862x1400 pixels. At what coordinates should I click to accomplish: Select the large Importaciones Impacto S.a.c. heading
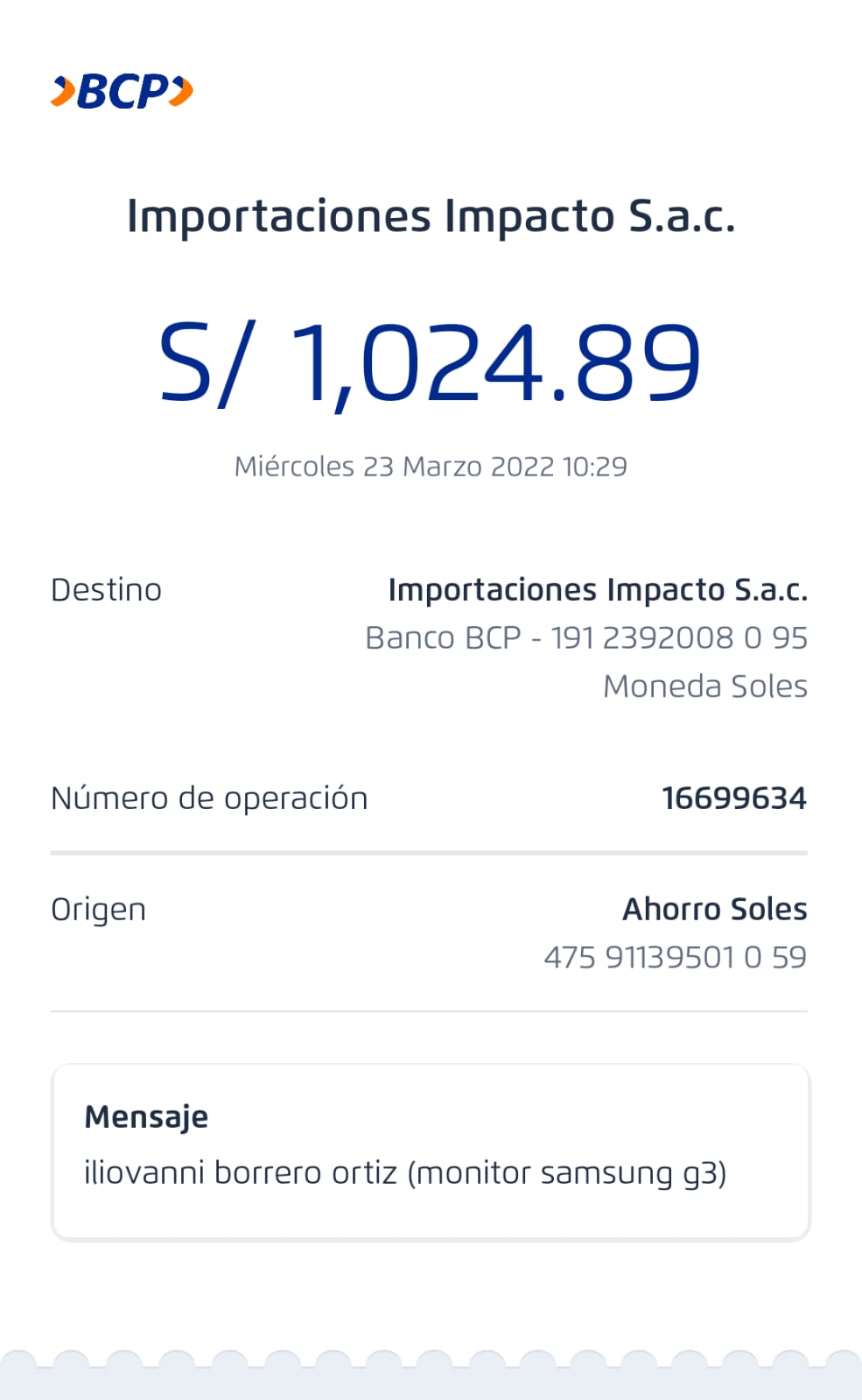pyautogui.click(x=431, y=216)
